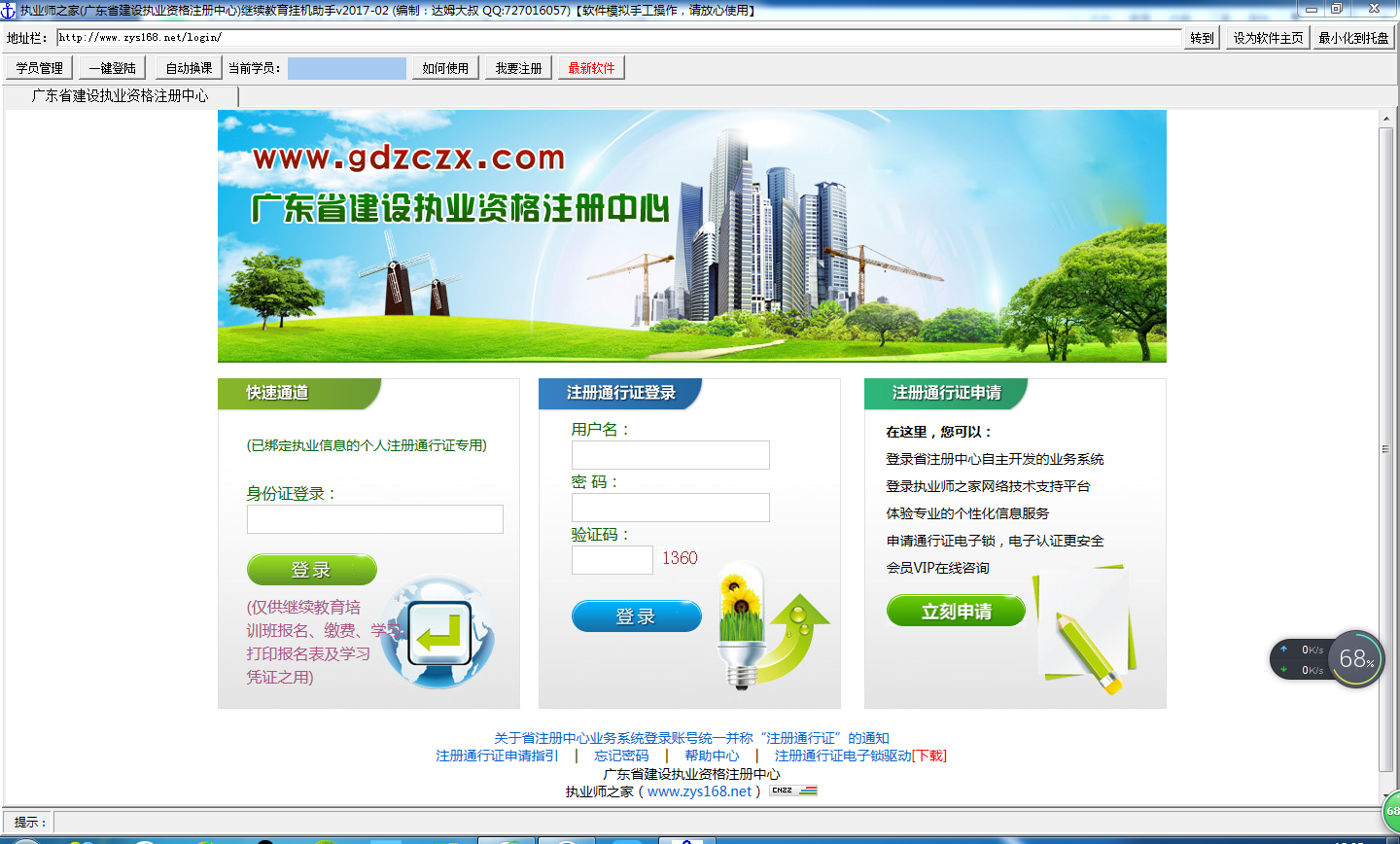Click the 自动换课 toolbar button
1400x844 pixels.
189,68
